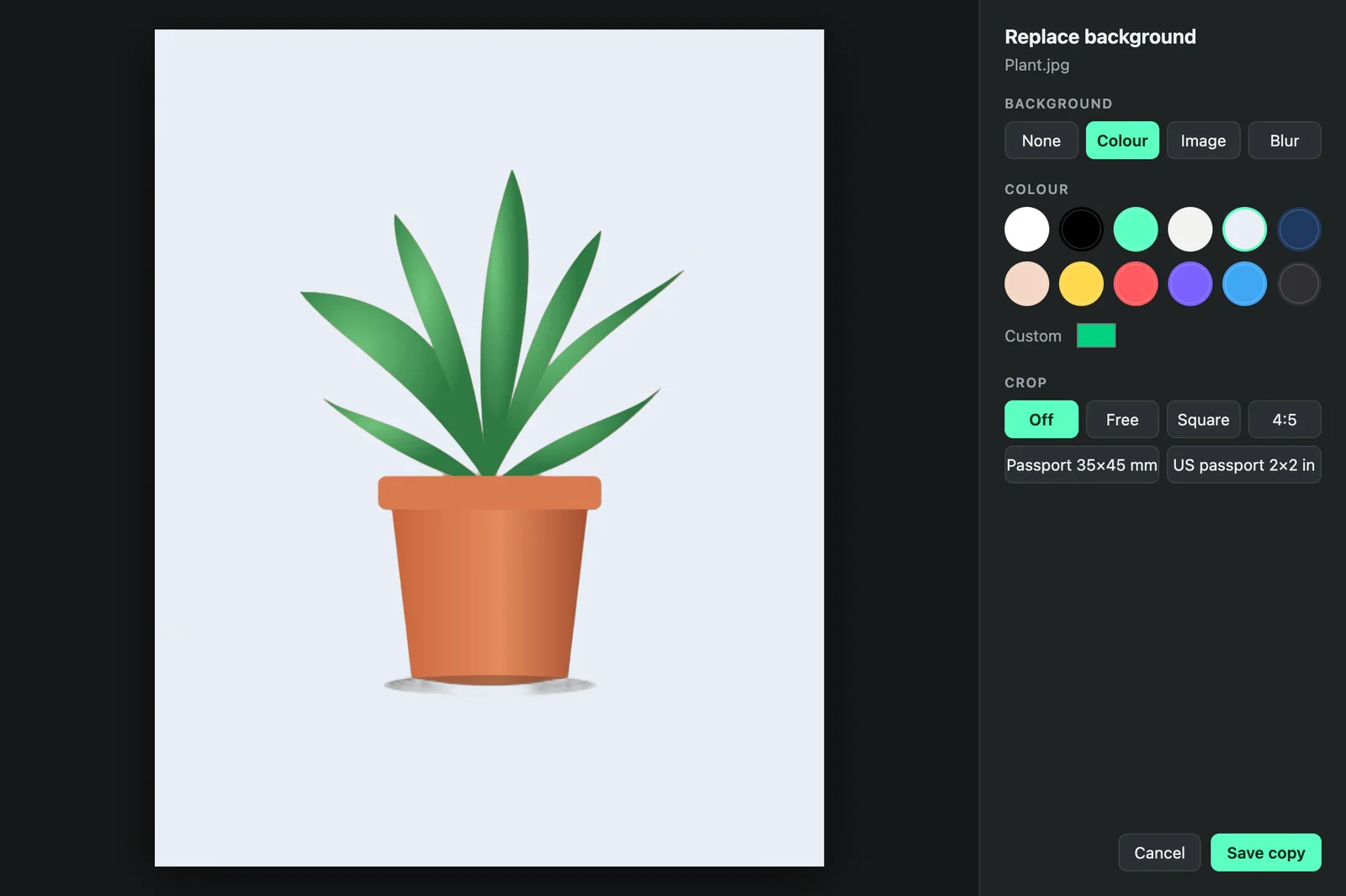The image size is (1346, 896).
Task: Pick the black colour swatch
Action: click(x=1081, y=229)
